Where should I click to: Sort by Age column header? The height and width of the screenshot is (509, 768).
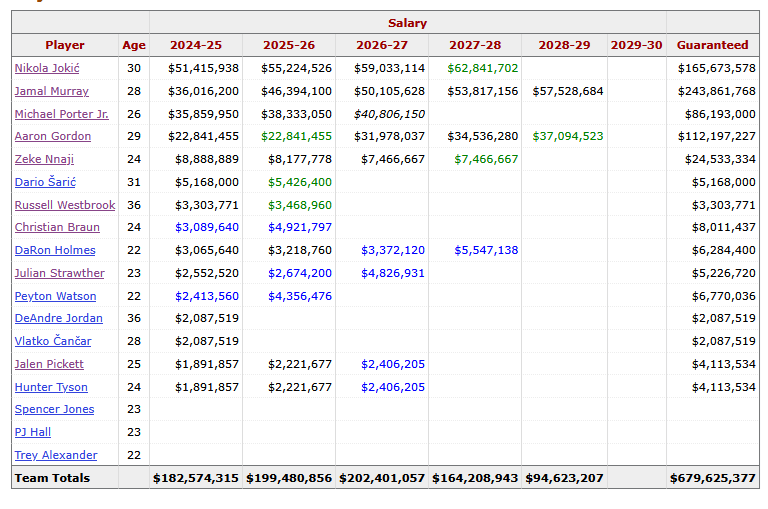point(134,45)
